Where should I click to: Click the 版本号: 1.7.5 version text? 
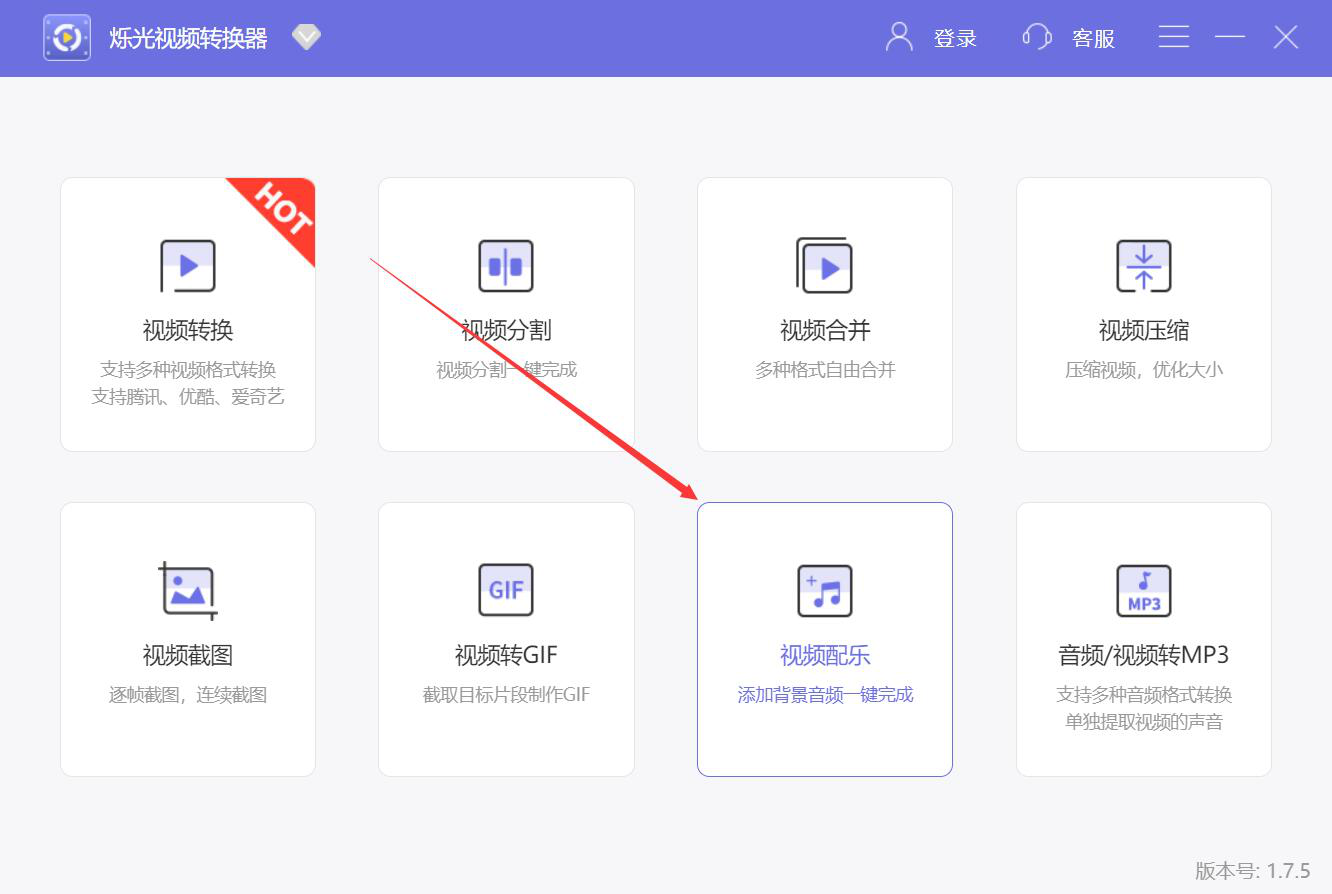1253,870
